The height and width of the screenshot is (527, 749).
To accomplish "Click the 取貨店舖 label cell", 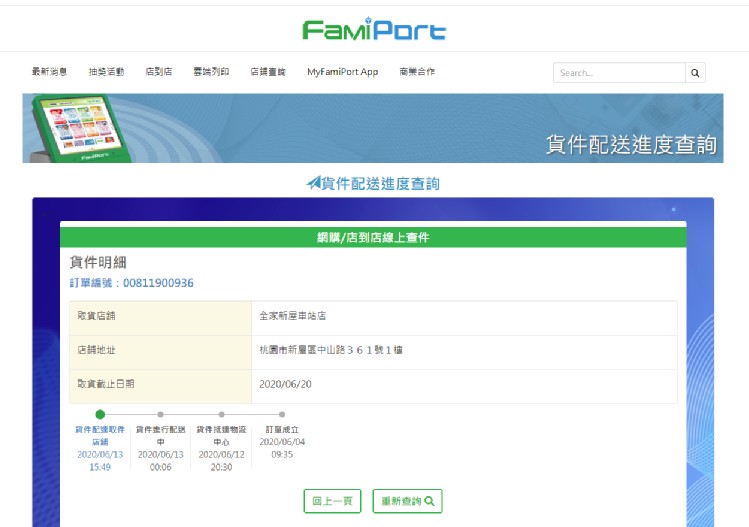I will pos(160,318).
